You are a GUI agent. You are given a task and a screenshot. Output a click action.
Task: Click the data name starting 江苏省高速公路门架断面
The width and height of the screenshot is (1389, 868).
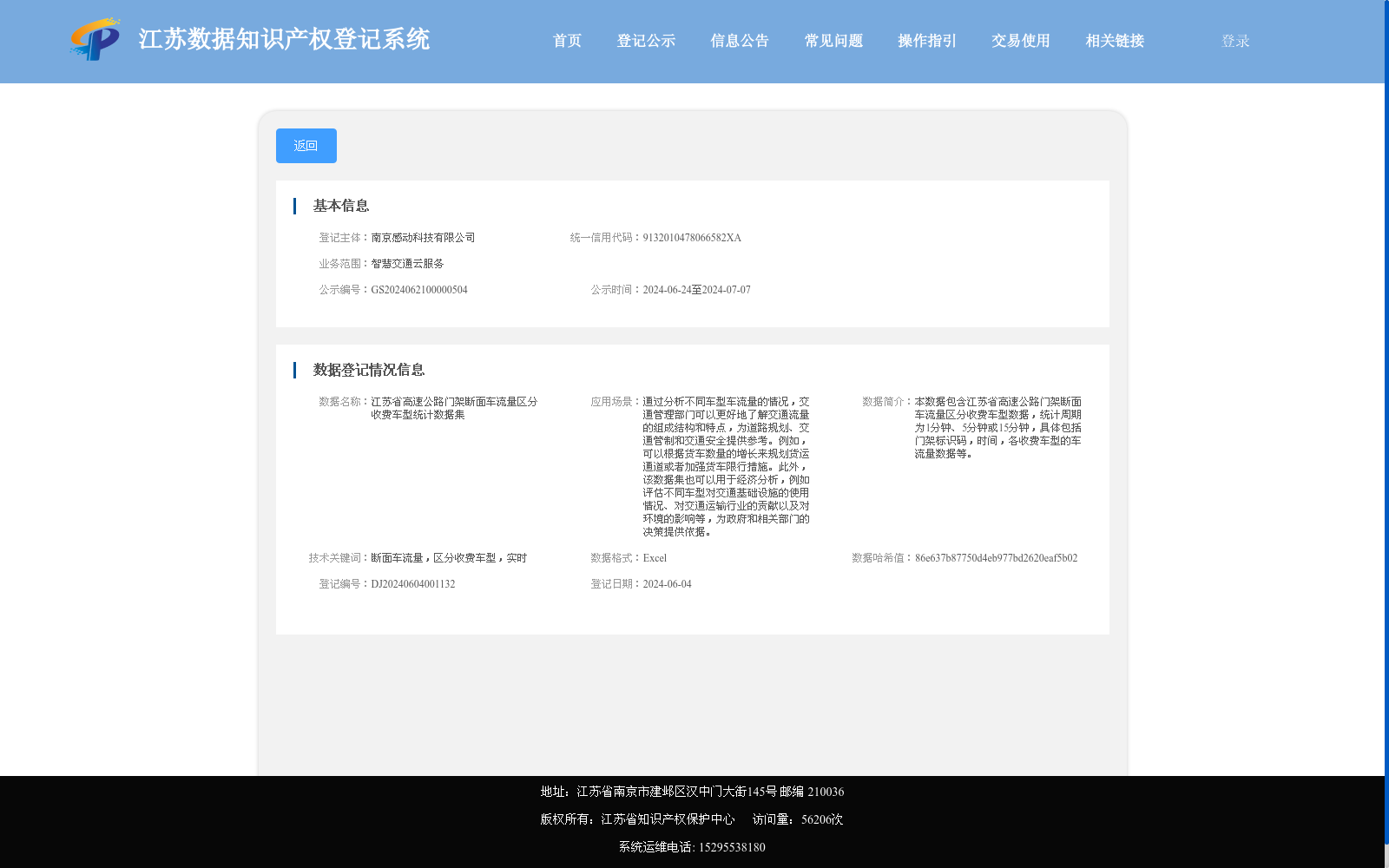pyautogui.click(x=454, y=408)
